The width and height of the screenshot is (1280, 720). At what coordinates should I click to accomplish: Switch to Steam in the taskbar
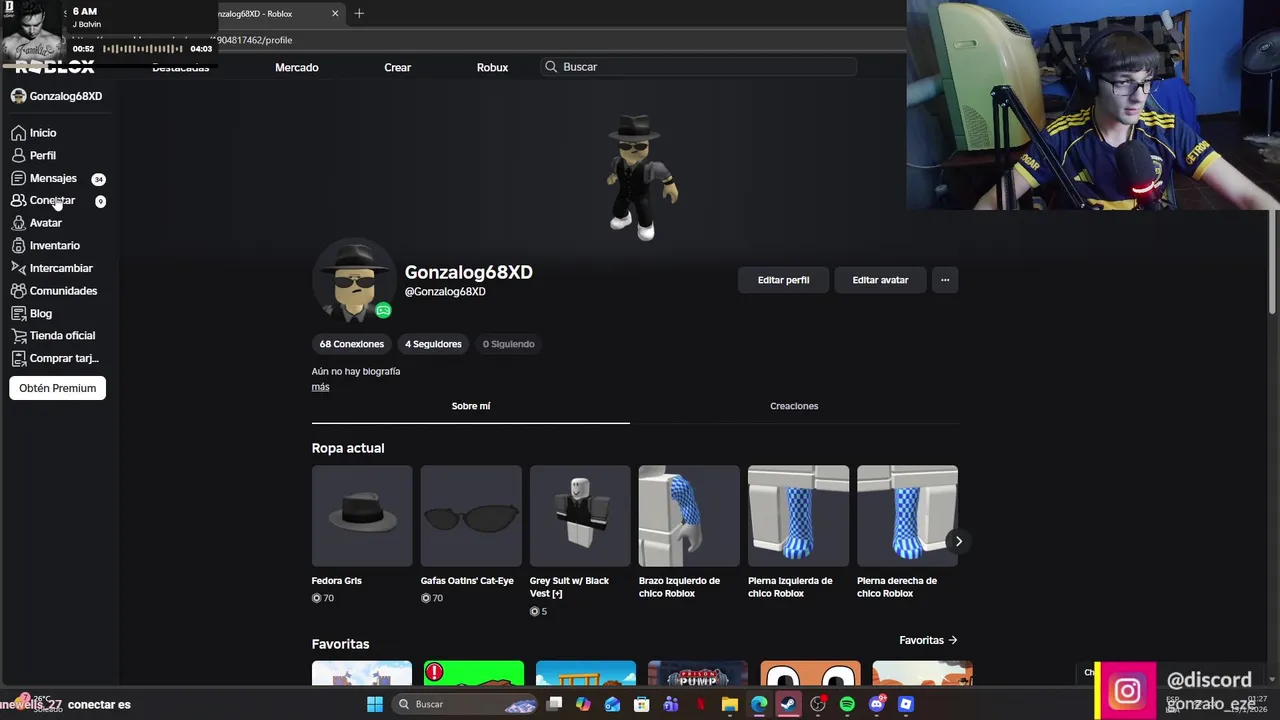click(x=788, y=704)
